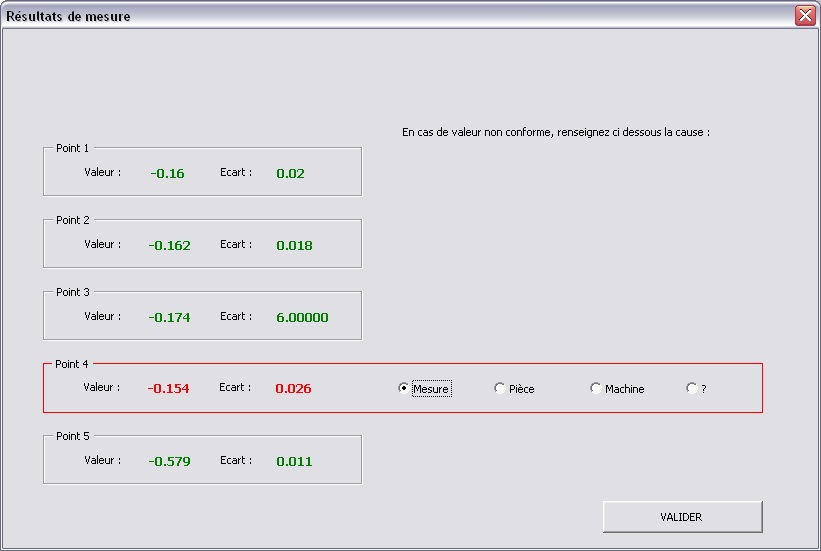Click the red Ecart value 0.026
Viewport: 821px width, 551px height.
[293, 389]
